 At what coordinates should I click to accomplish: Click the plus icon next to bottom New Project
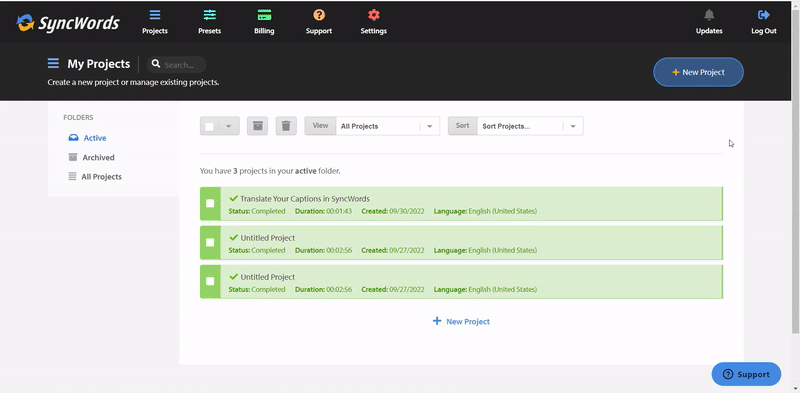[437, 321]
